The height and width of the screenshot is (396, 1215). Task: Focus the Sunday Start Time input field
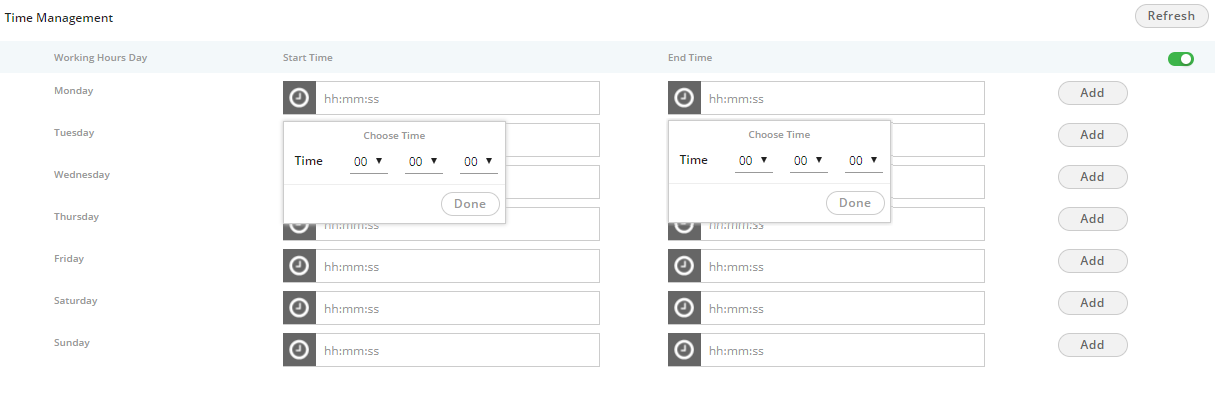pyautogui.click(x=457, y=350)
